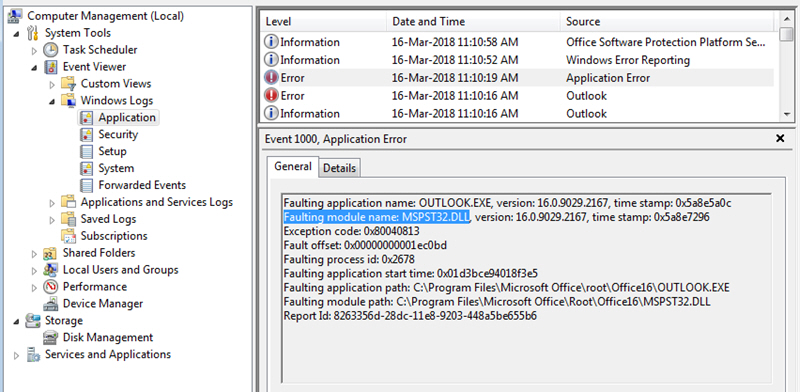Expand Applications and Services Logs node
The image size is (800, 392).
(x=52, y=203)
